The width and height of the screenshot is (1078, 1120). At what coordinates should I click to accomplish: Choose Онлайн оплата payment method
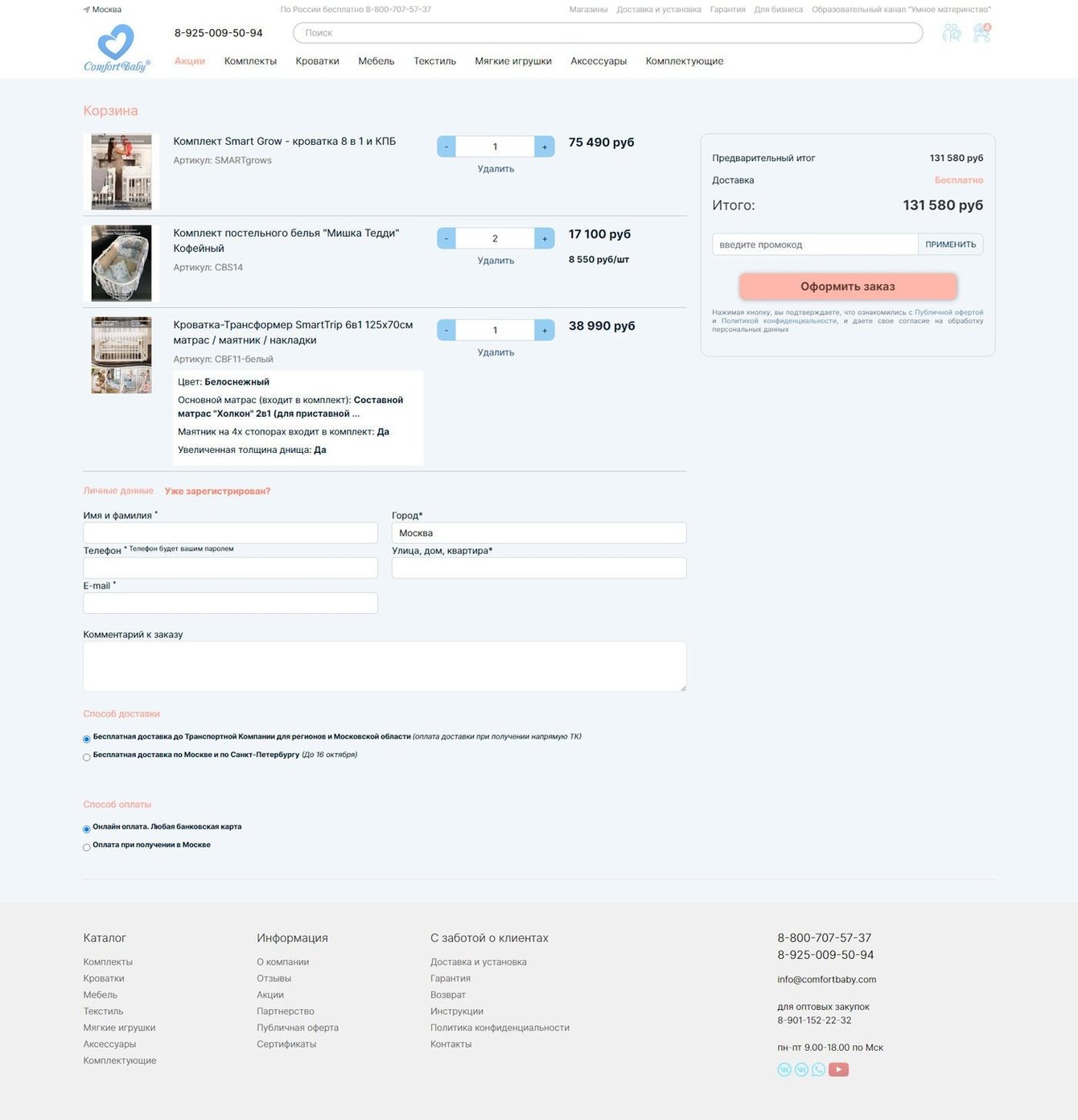click(87, 829)
